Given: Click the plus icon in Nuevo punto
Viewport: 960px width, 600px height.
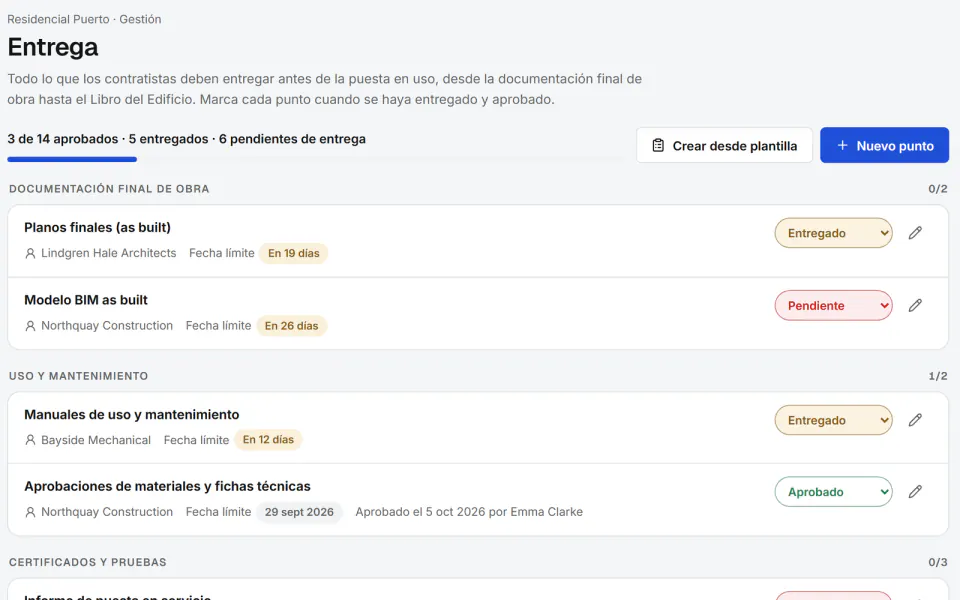Looking at the screenshot, I should [842, 145].
